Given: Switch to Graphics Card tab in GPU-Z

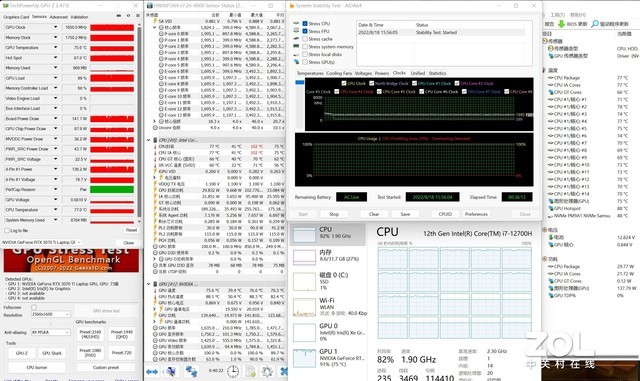Looking at the screenshot, I should [x=16, y=17].
